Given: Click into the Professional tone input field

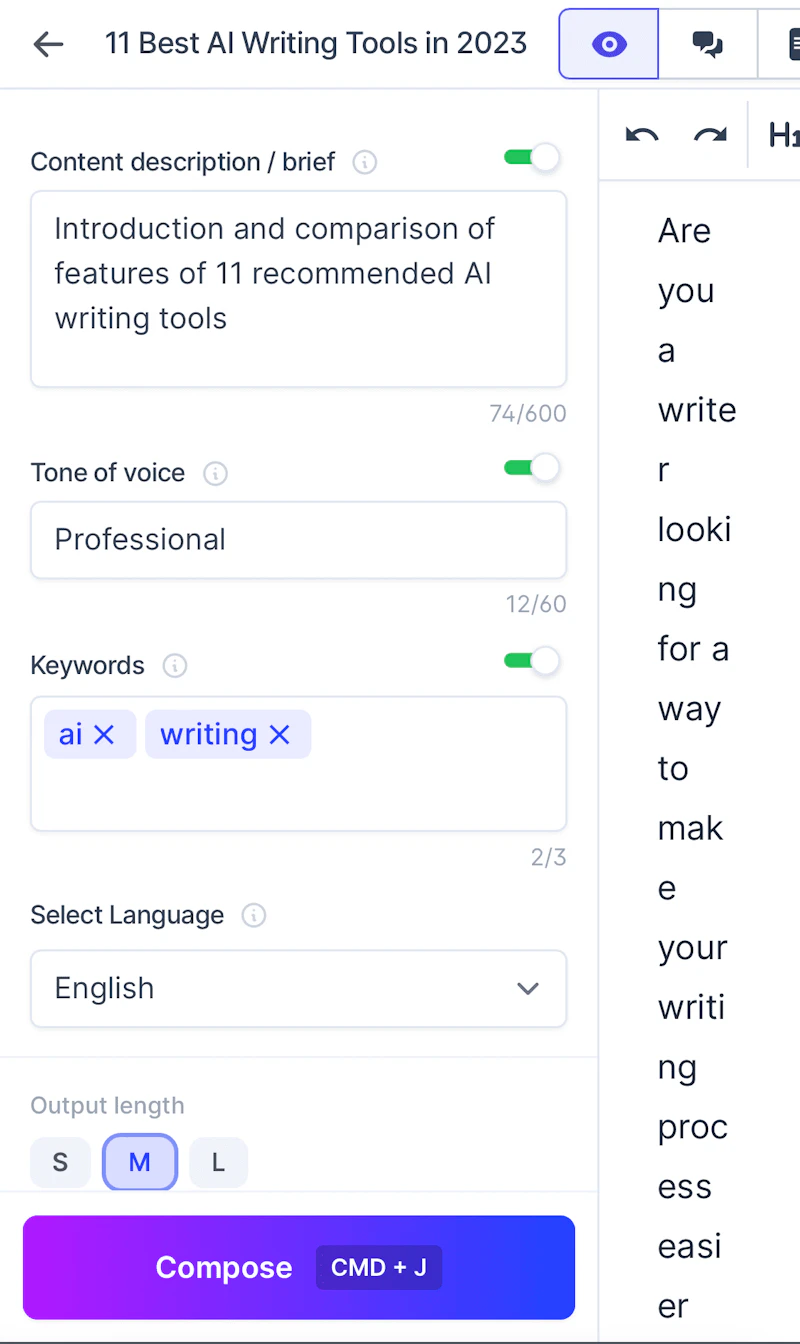Looking at the screenshot, I should point(298,540).
